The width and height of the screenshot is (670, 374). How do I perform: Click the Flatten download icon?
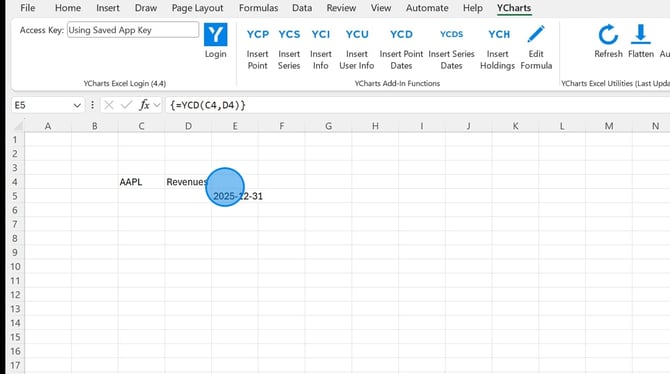(x=641, y=34)
